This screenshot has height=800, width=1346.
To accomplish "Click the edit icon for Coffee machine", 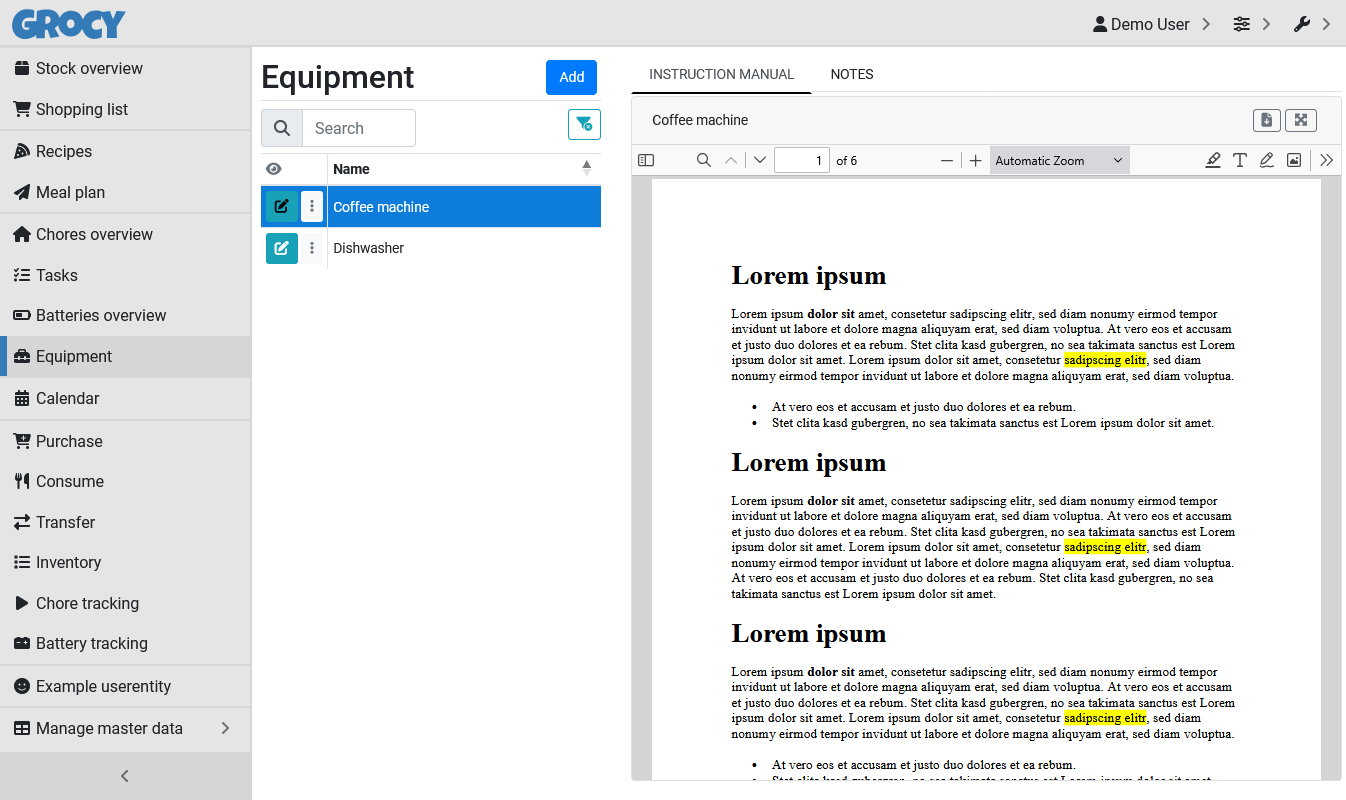I will [281, 207].
